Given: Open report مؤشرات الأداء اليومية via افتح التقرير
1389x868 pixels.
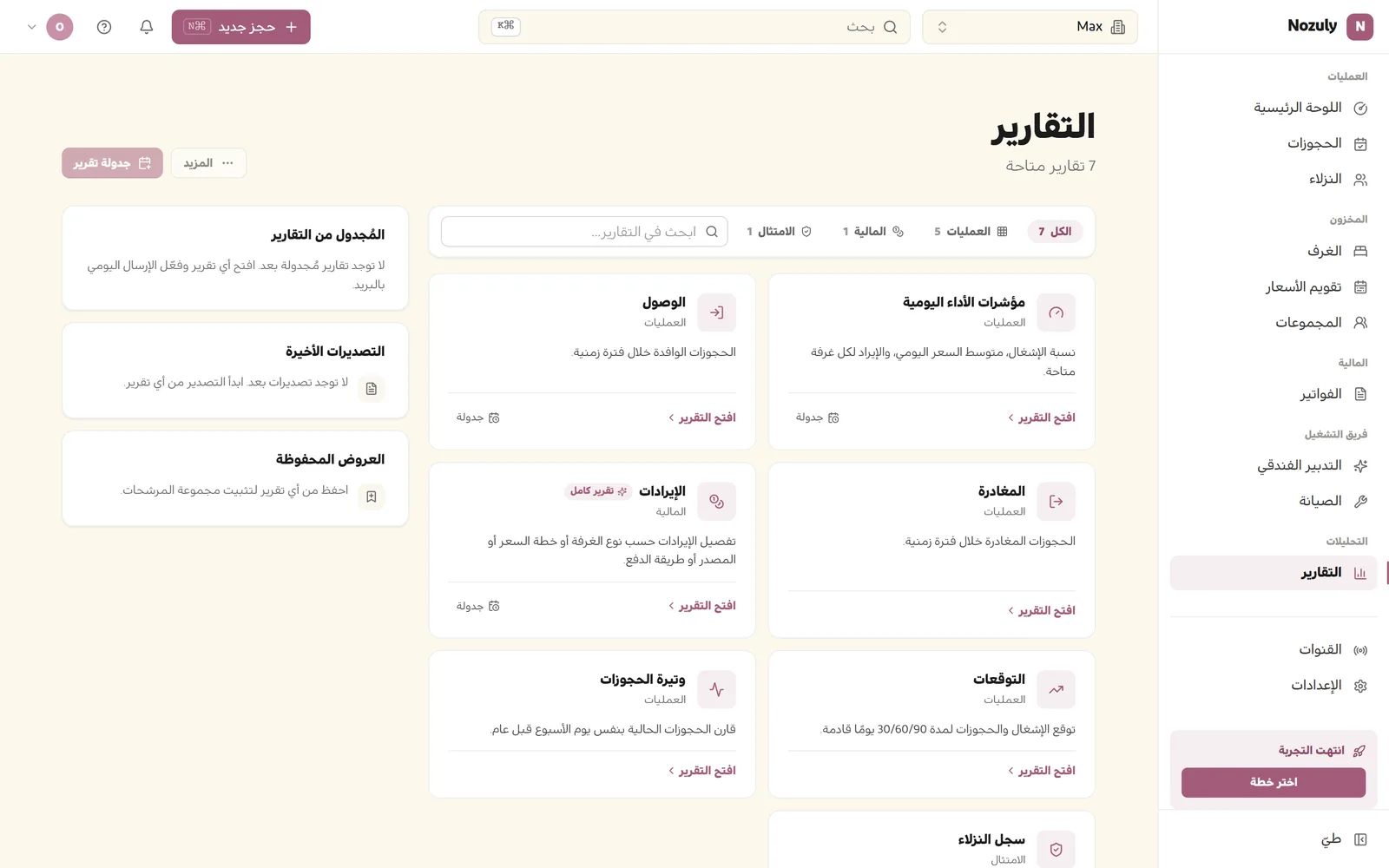Looking at the screenshot, I should (1042, 418).
